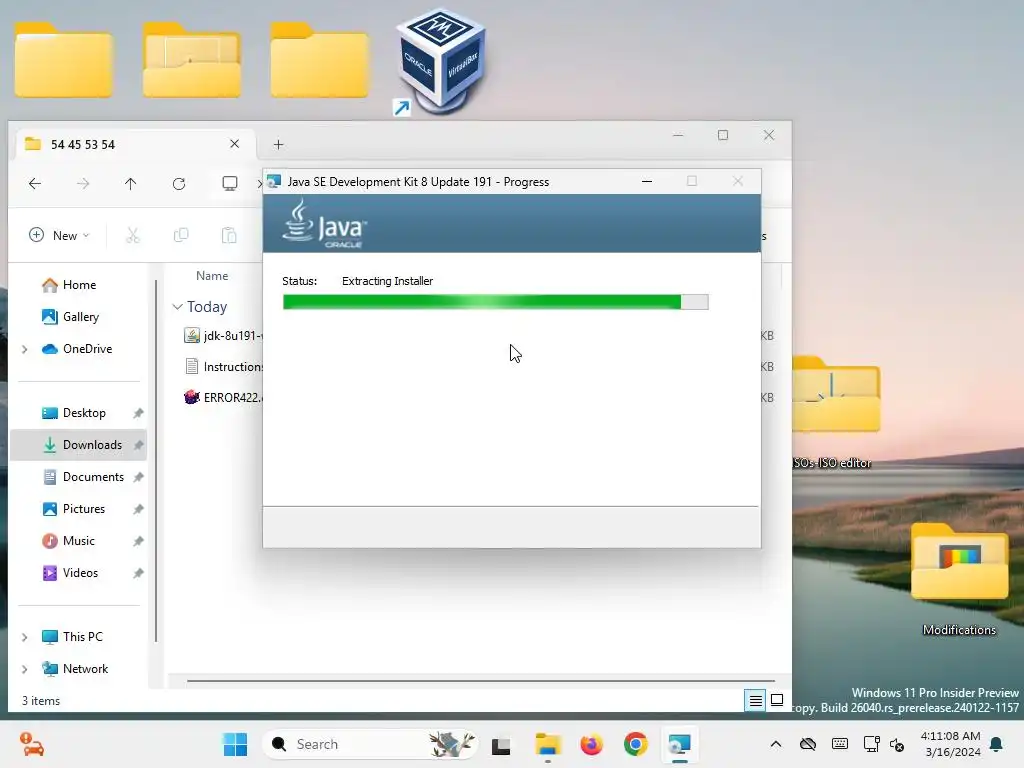The image size is (1024, 768).
Task: Open Music quick access folder
Action: [78, 541]
